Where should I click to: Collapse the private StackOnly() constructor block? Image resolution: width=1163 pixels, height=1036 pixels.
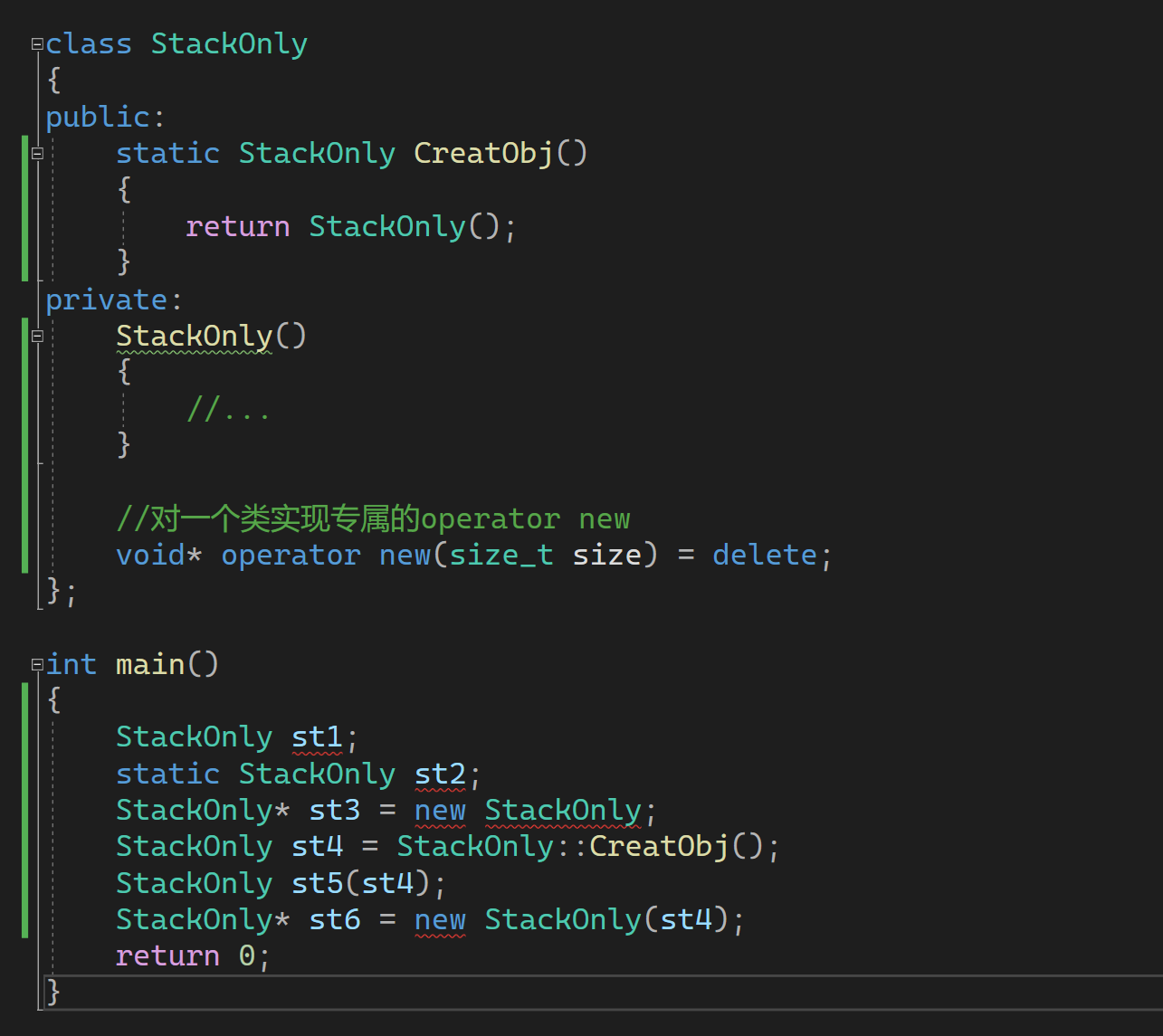pyautogui.click(x=37, y=336)
